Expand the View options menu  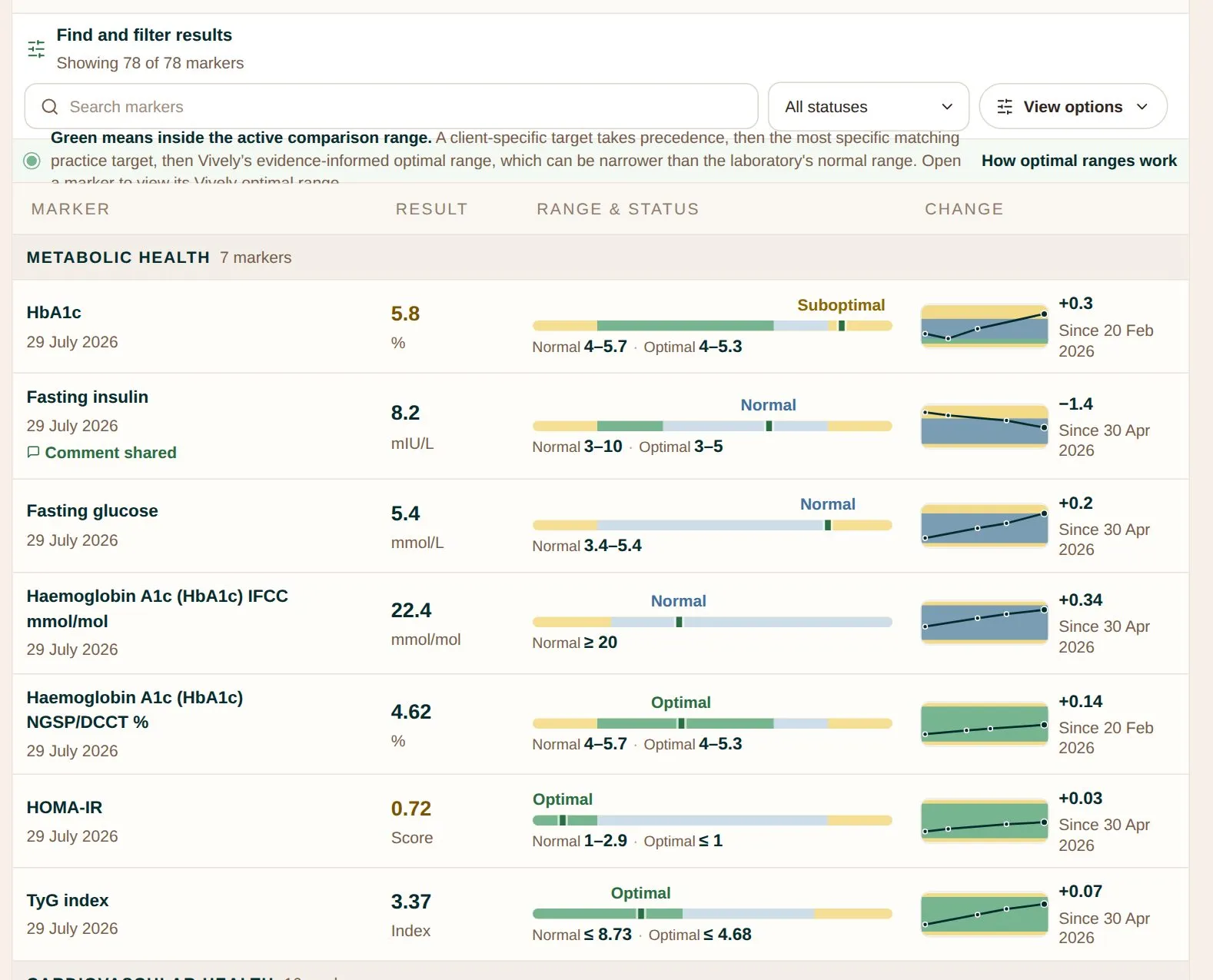pyautogui.click(x=1073, y=106)
